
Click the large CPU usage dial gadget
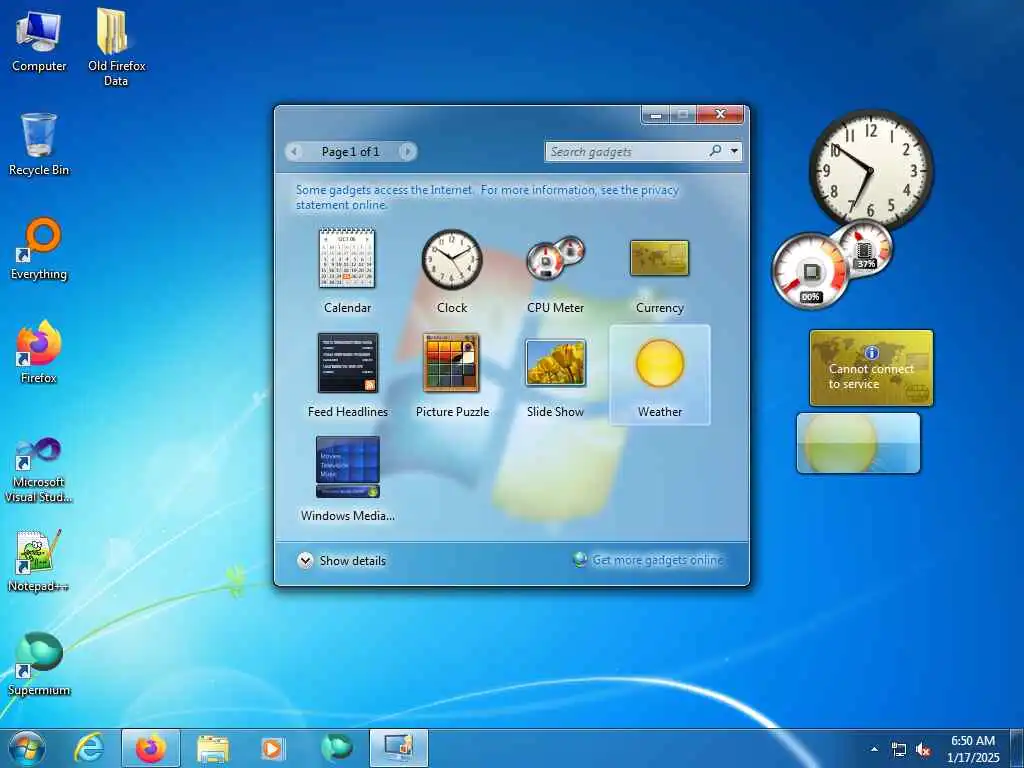tap(810, 271)
